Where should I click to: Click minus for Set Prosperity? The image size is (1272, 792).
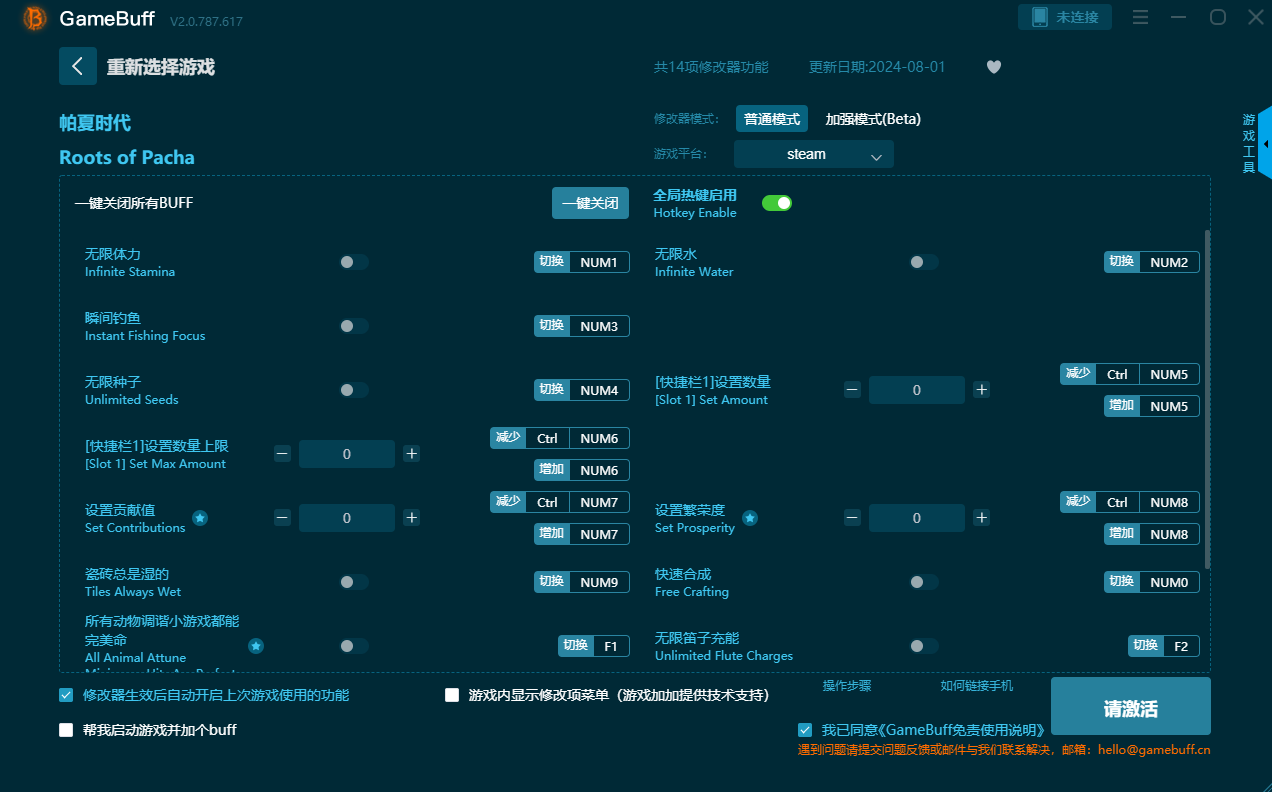click(x=852, y=518)
